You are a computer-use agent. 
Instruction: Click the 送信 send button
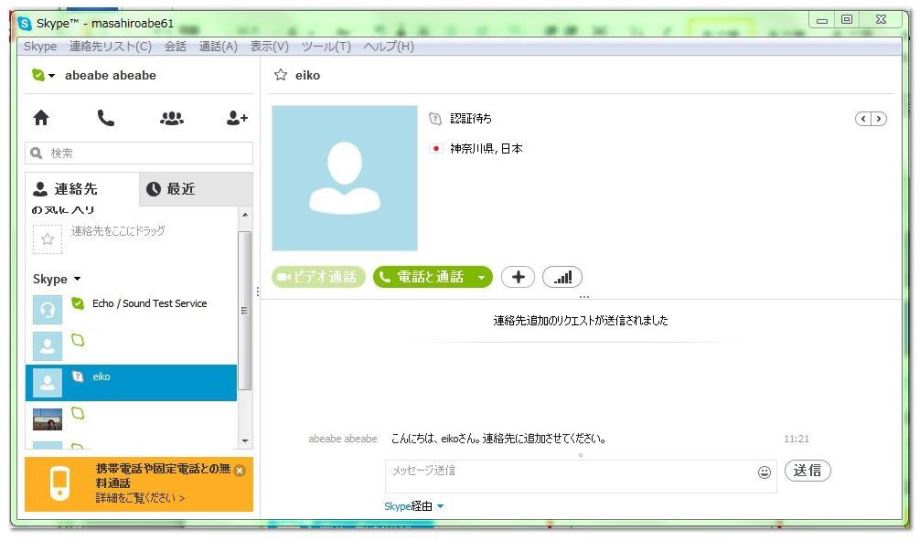(807, 471)
